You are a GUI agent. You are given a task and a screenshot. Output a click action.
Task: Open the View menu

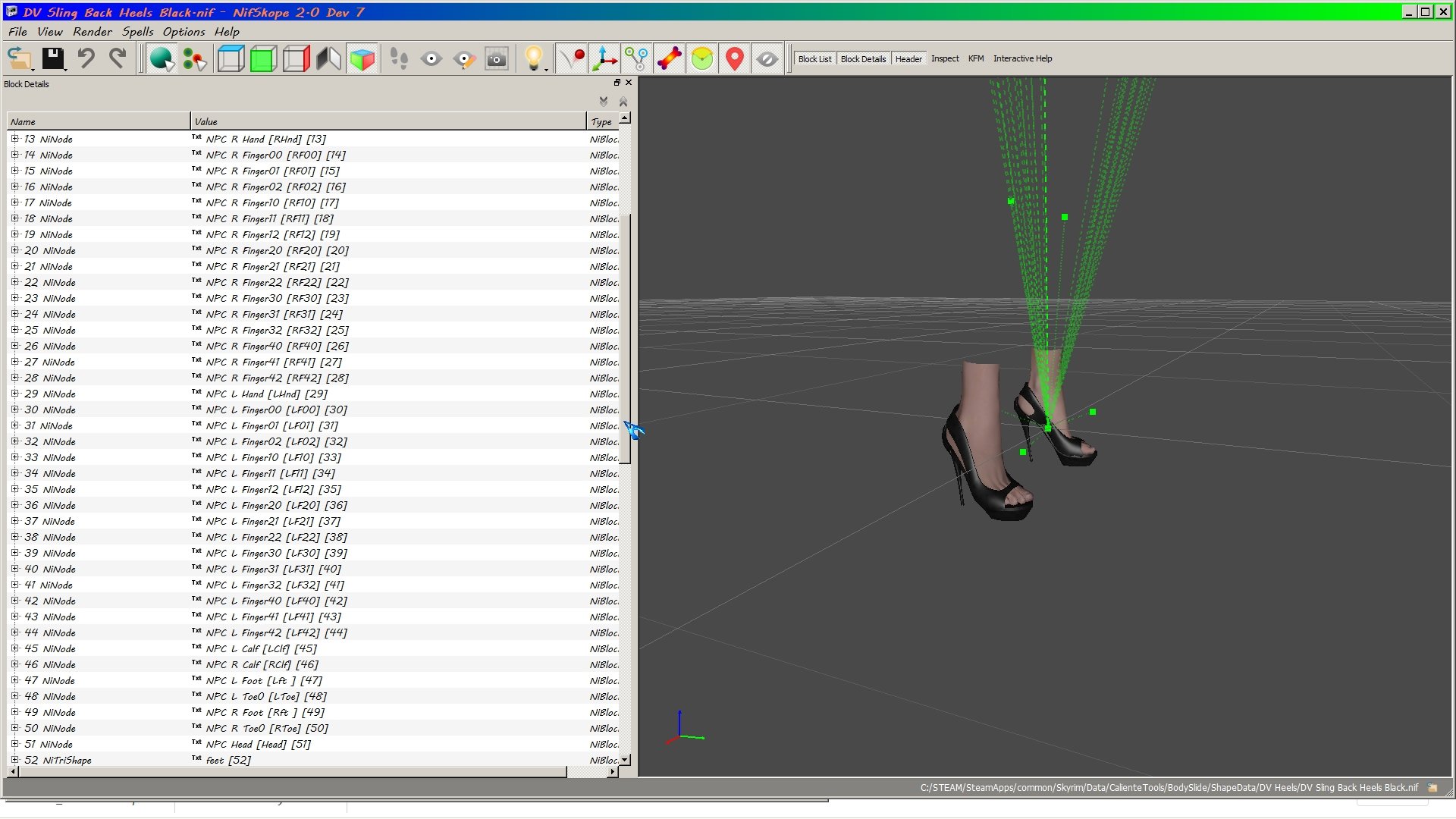point(49,31)
